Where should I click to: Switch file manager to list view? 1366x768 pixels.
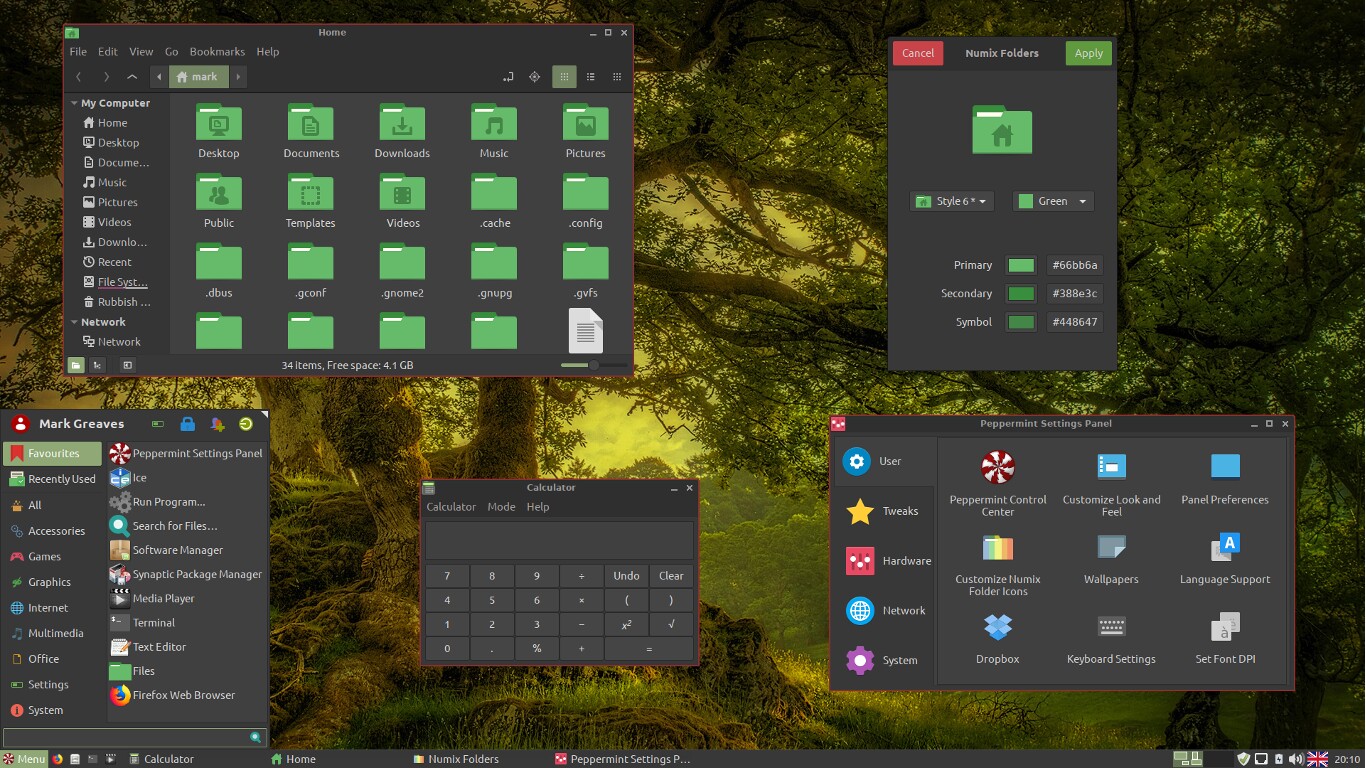coord(590,76)
